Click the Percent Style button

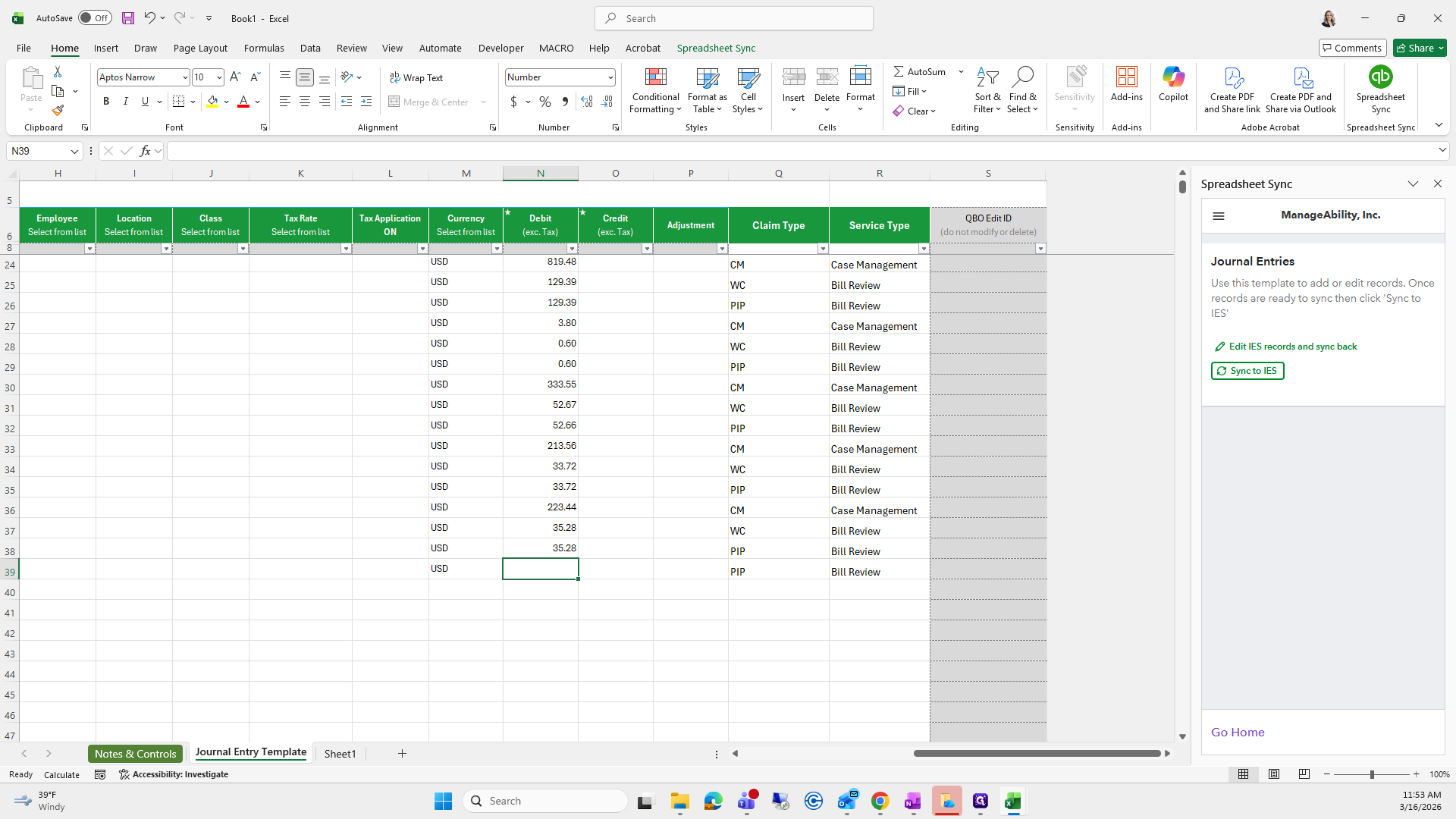point(544,102)
